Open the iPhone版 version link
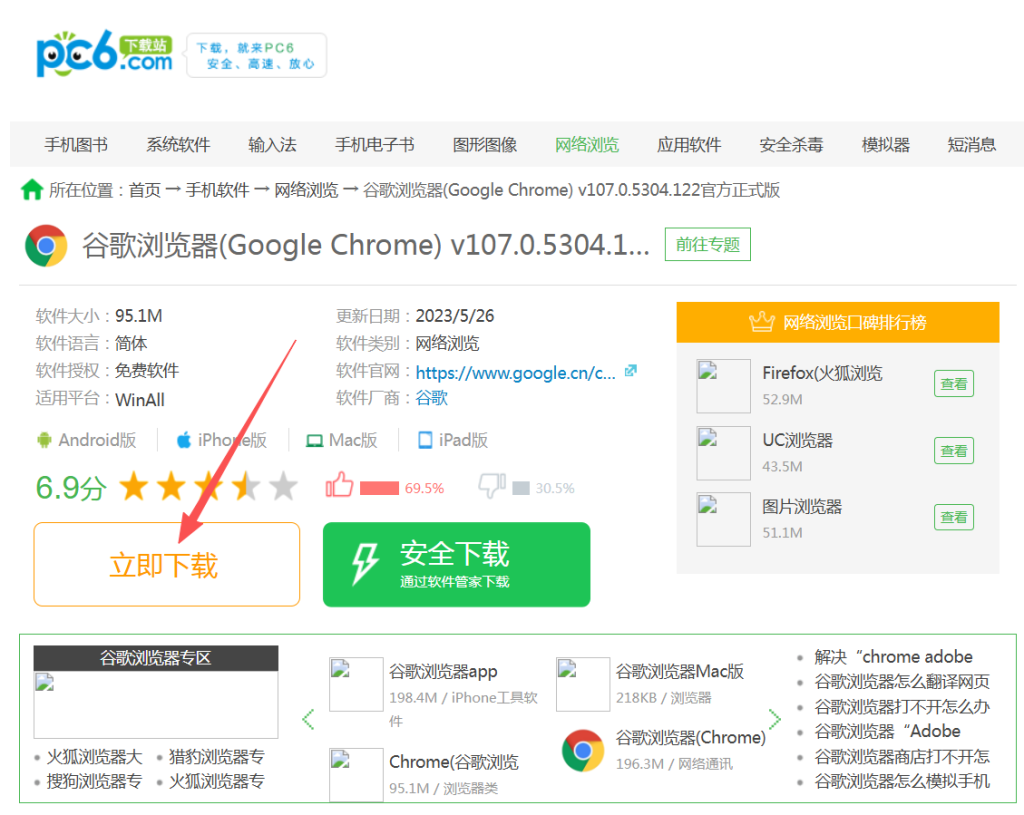Screen dimensions: 1024x815 pos(222,440)
